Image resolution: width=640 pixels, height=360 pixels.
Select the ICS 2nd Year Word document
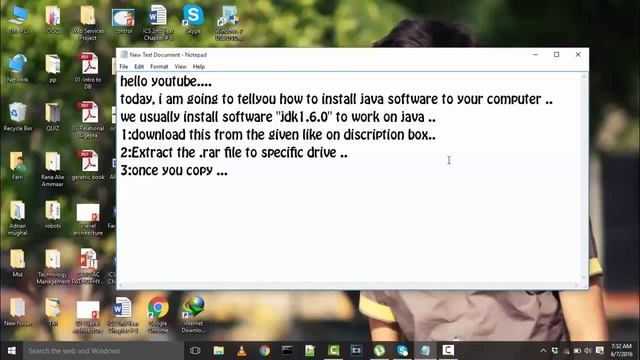tap(158, 23)
